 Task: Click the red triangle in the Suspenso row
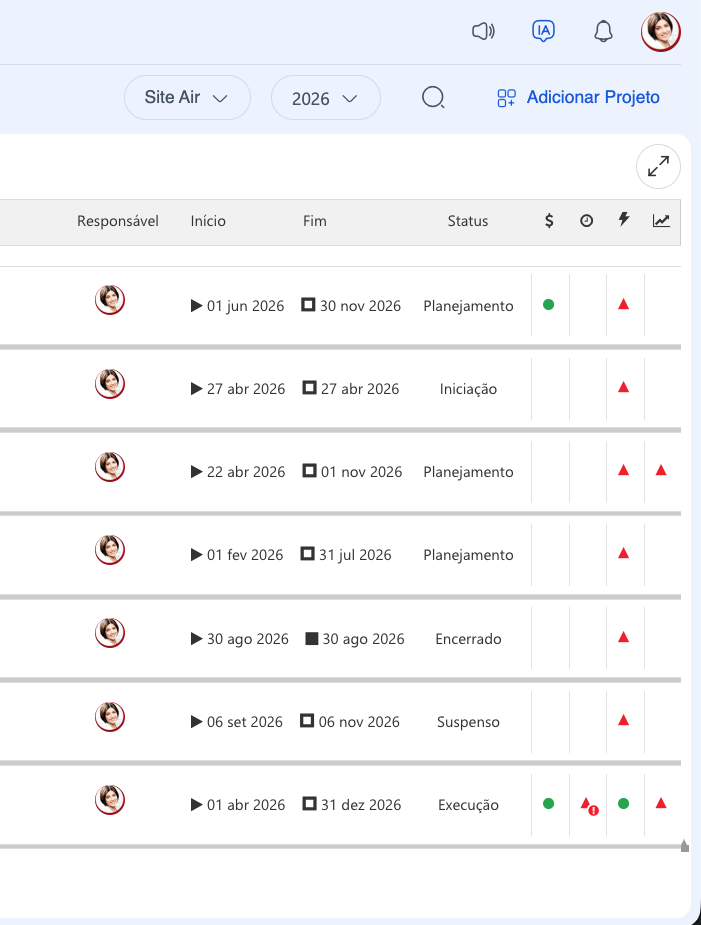click(623, 720)
